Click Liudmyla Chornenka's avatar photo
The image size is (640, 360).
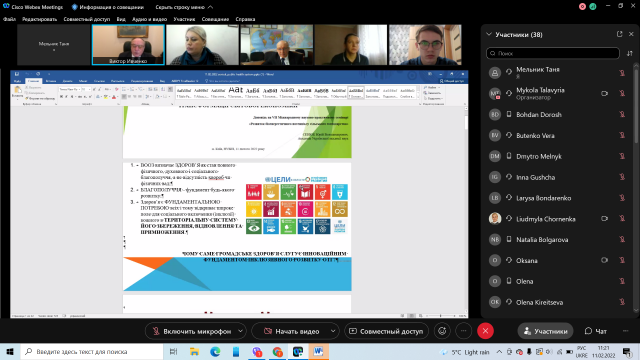(x=495, y=218)
